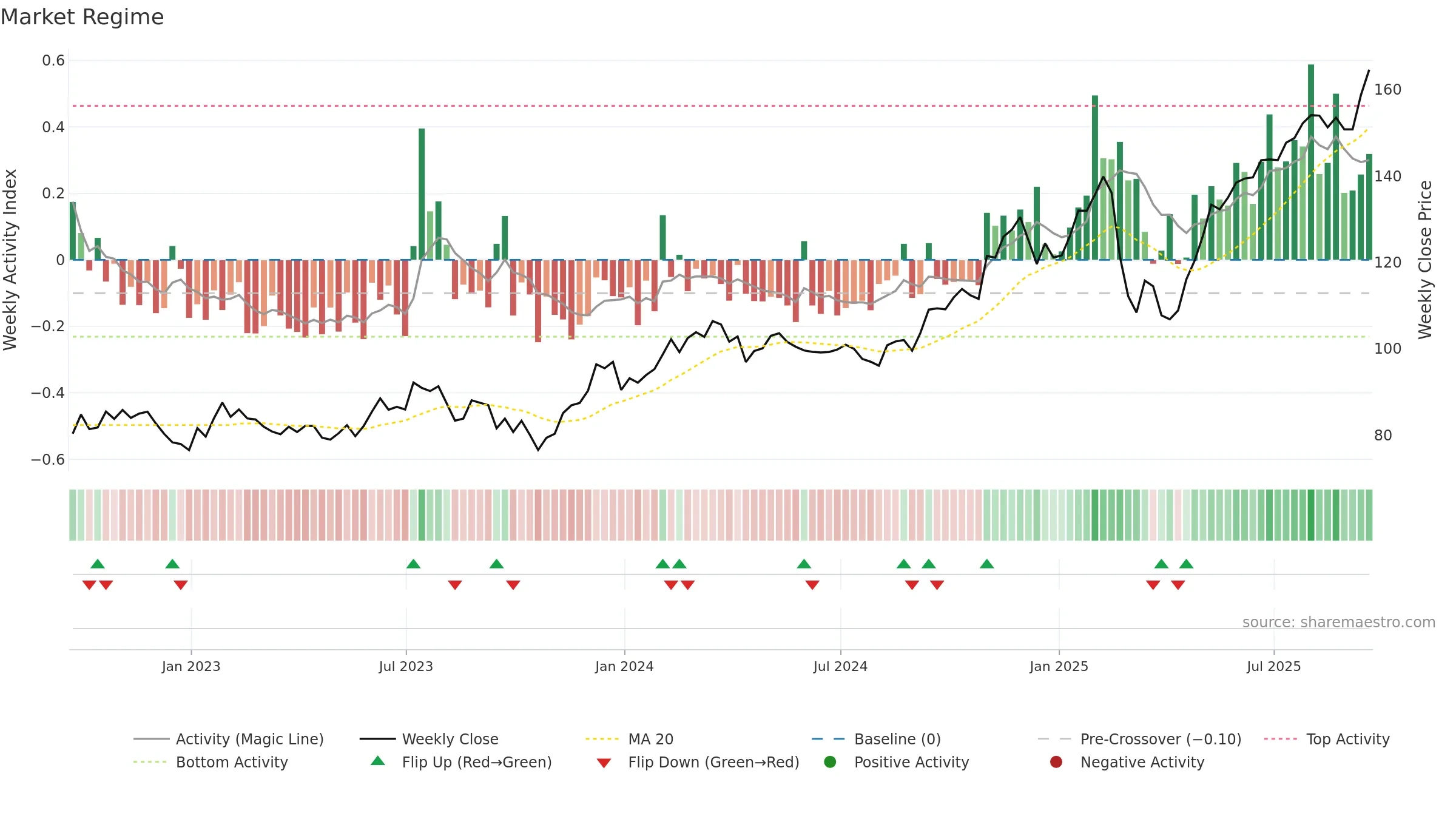Select the last red flip-down triangle on the timeline

point(1178,585)
